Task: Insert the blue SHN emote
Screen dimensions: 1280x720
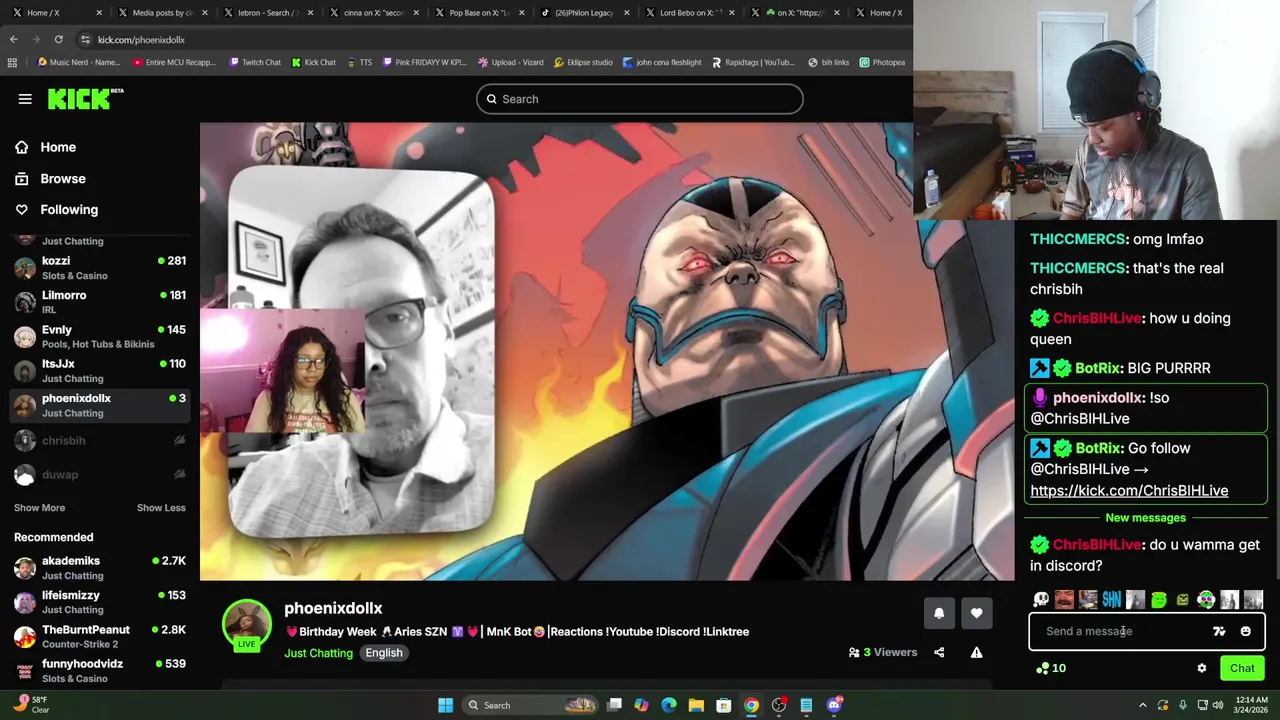Action: pos(1112,600)
